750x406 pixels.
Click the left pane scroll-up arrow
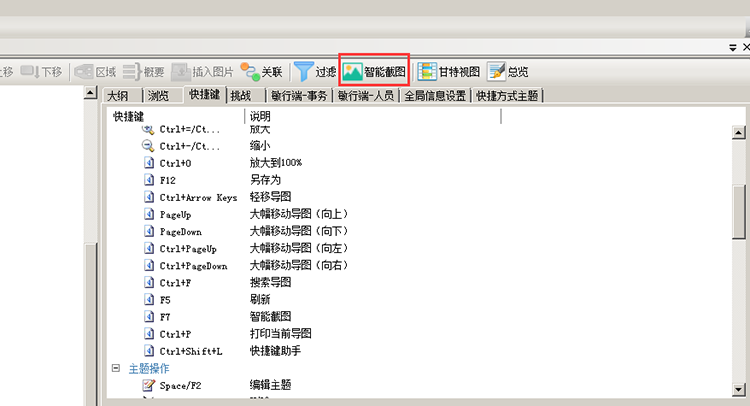(x=90, y=93)
